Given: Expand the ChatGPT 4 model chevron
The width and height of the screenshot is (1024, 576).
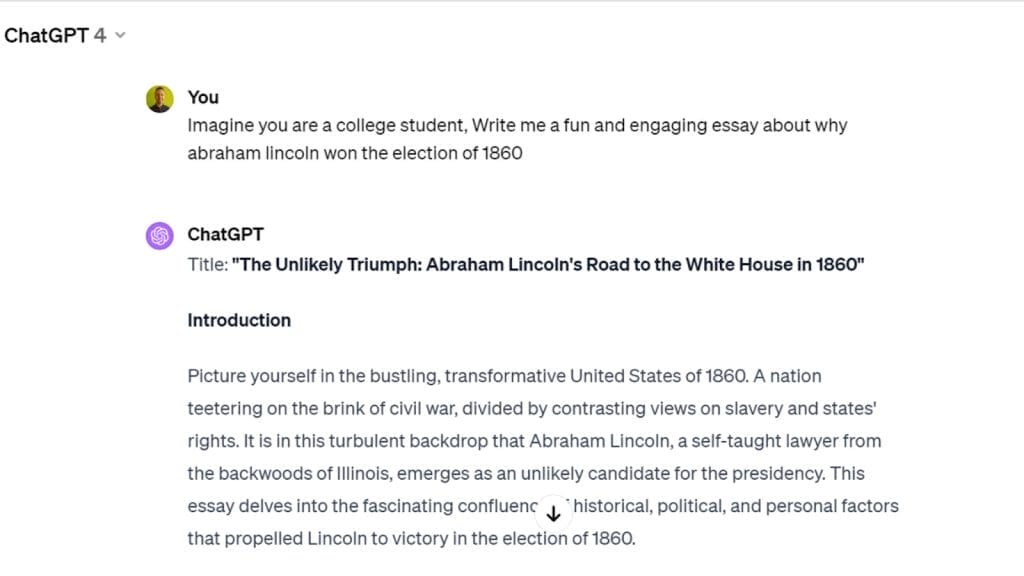Looking at the screenshot, I should [x=120, y=35].
